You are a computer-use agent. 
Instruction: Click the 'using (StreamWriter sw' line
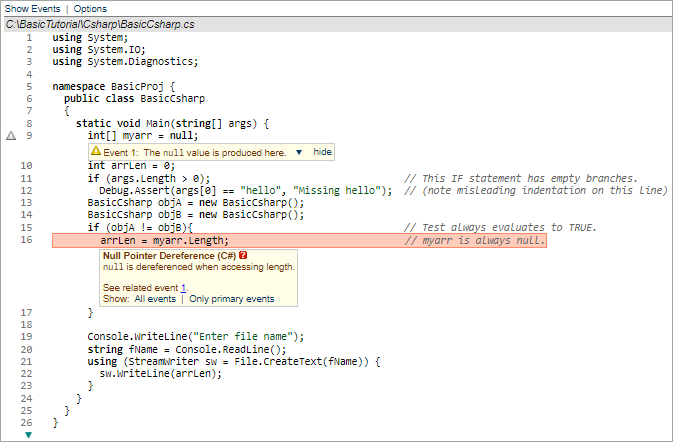tap(234, 361)
